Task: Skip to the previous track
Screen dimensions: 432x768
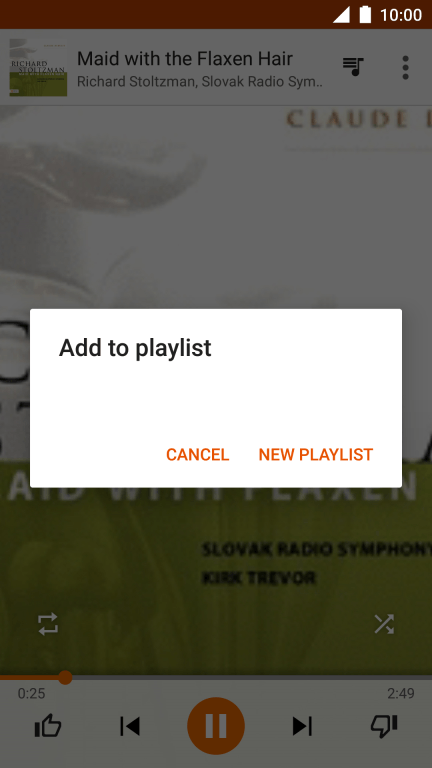Action: point(130,726)
